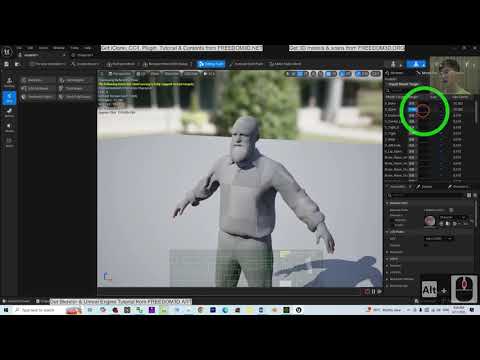Open the Character dropdown in viewport
The image size is (480, 360).
tap(172, 74)
